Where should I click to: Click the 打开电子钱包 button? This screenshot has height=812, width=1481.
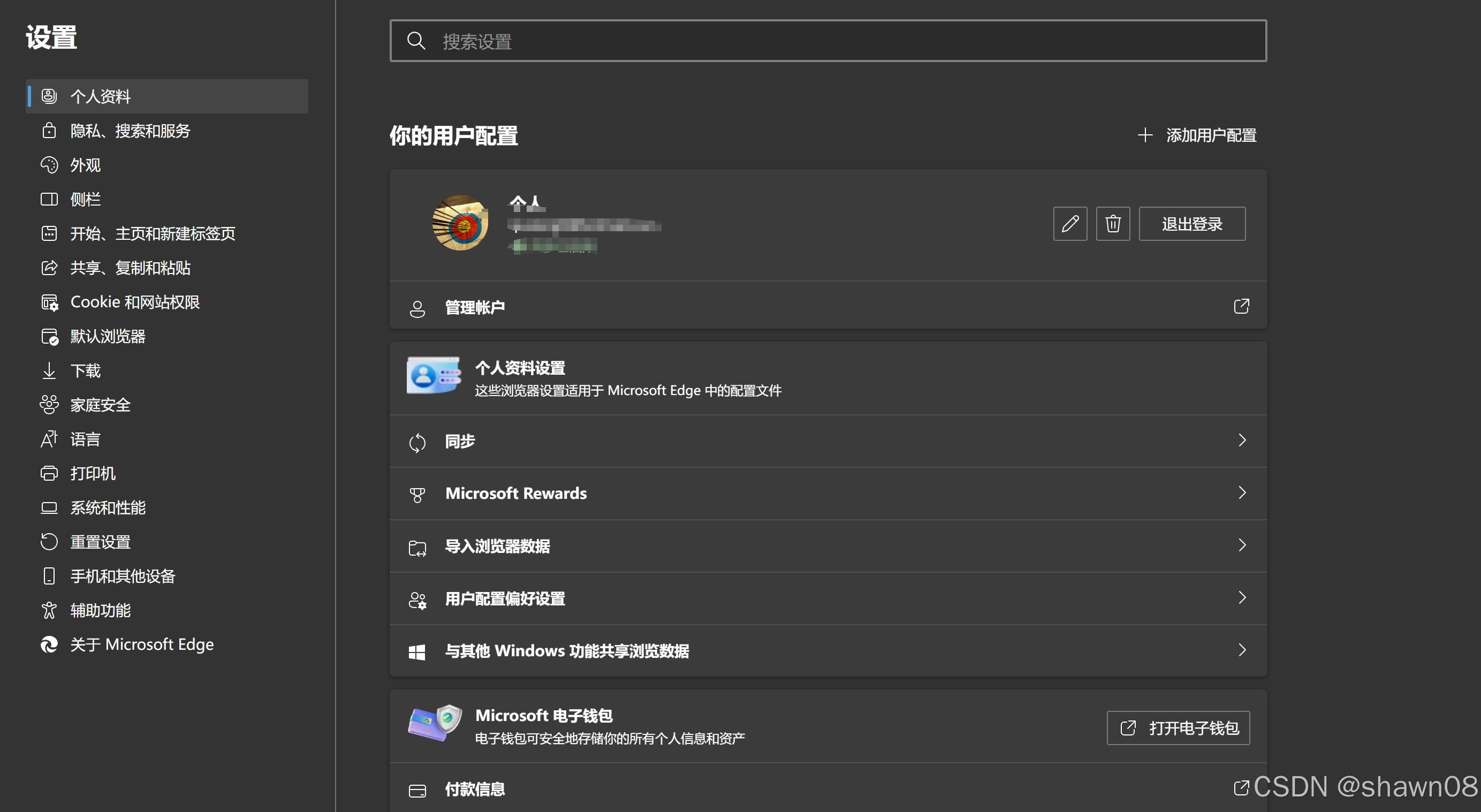click(1178, 728)
